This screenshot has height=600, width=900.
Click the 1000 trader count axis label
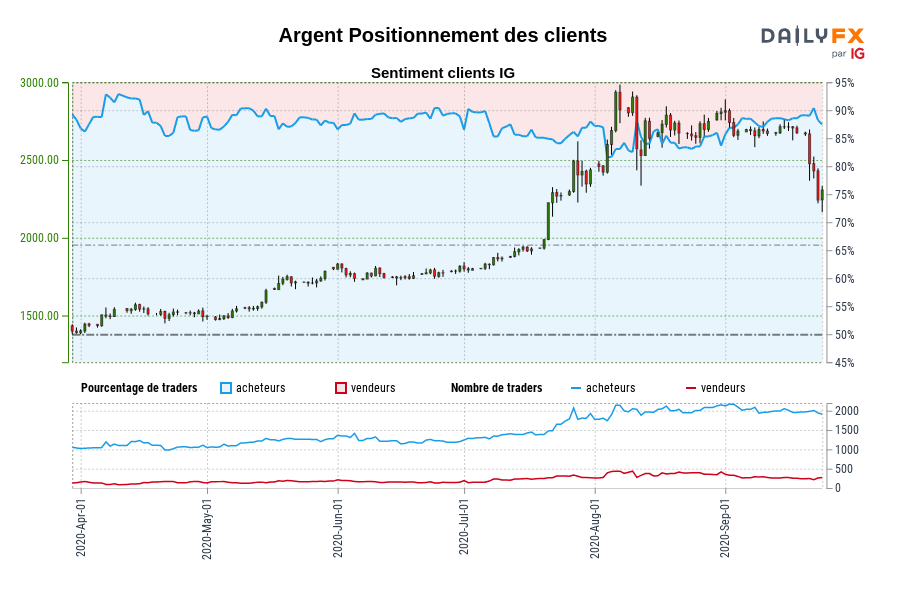[847, 450]
